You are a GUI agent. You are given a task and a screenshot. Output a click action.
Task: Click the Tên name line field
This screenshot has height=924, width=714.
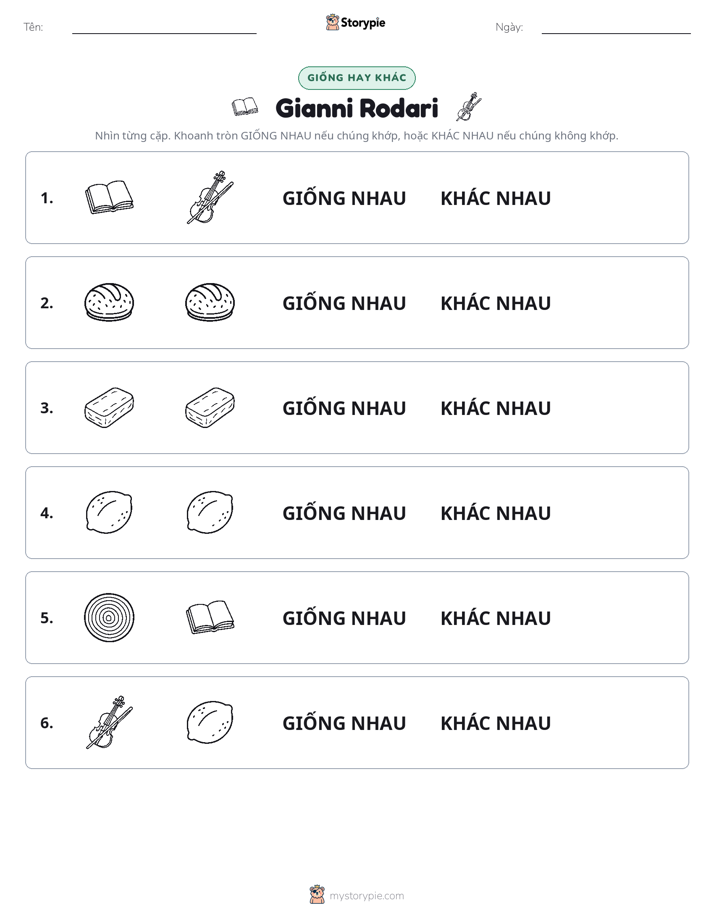(x=164, y=28)
